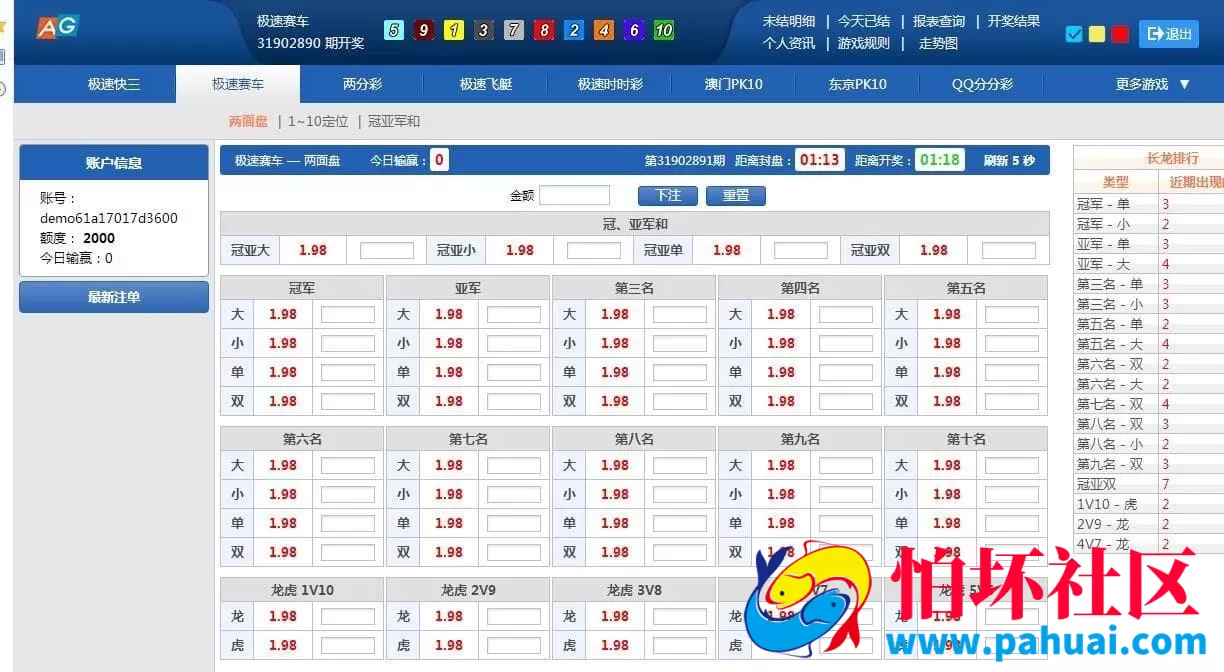Click the purple number ball 6
Viewport: 1224px width, 672px height.
633,30
